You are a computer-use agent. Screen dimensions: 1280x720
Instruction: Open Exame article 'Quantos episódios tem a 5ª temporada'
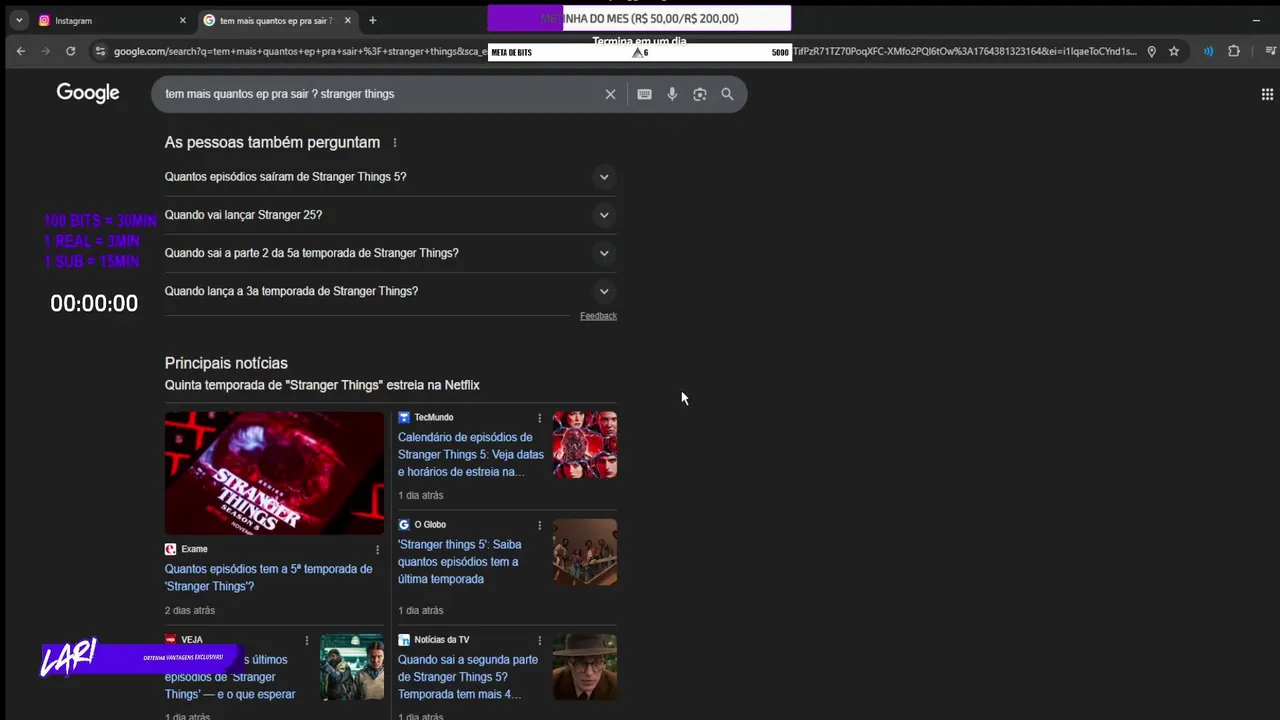point(268,577)
